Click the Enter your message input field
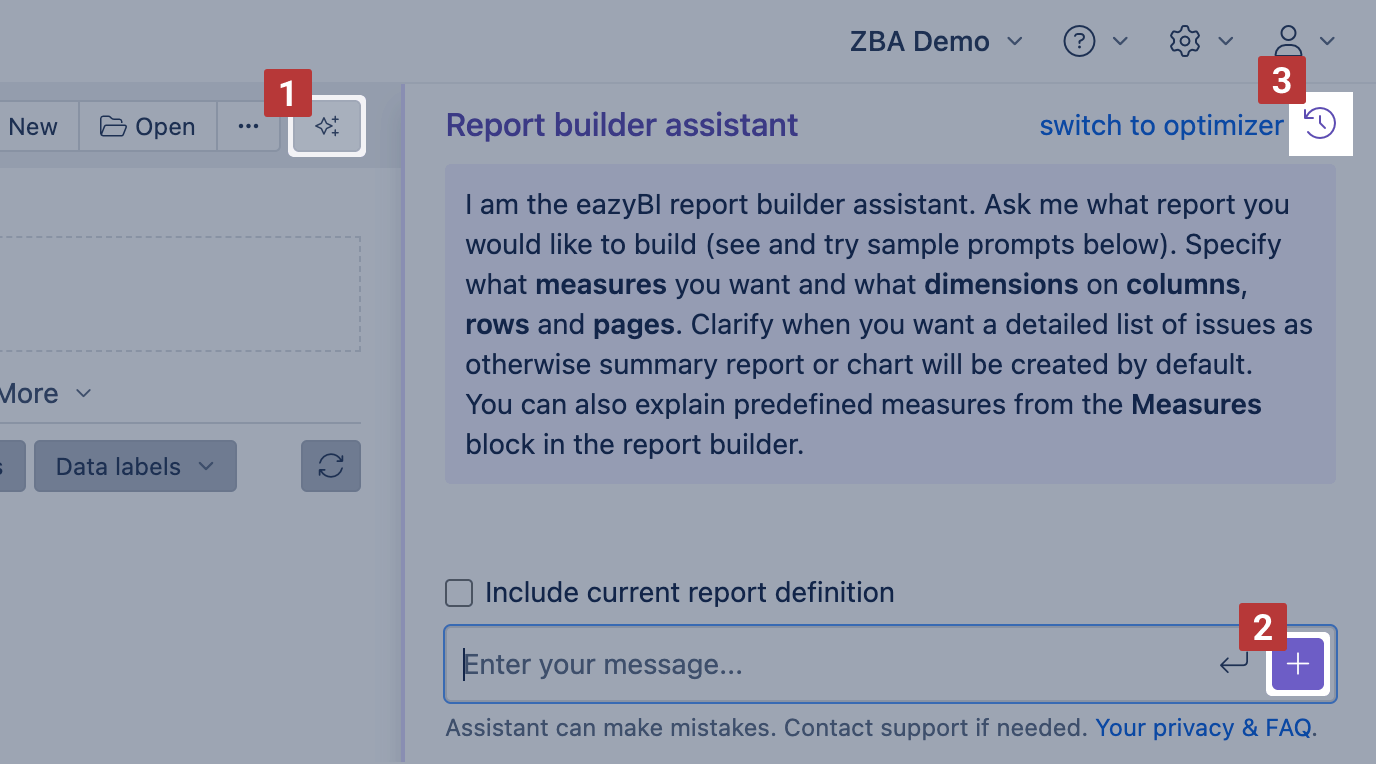 [x=830, y=664]
